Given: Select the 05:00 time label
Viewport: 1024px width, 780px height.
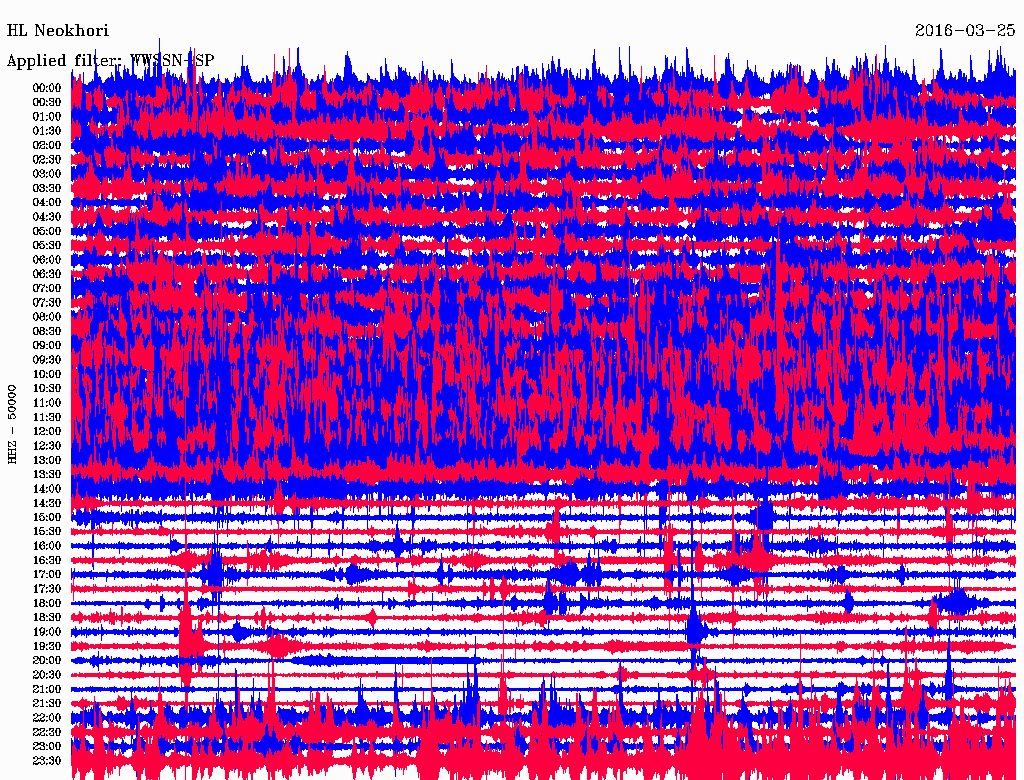Looking at the screenshot, I should (47, 231).
